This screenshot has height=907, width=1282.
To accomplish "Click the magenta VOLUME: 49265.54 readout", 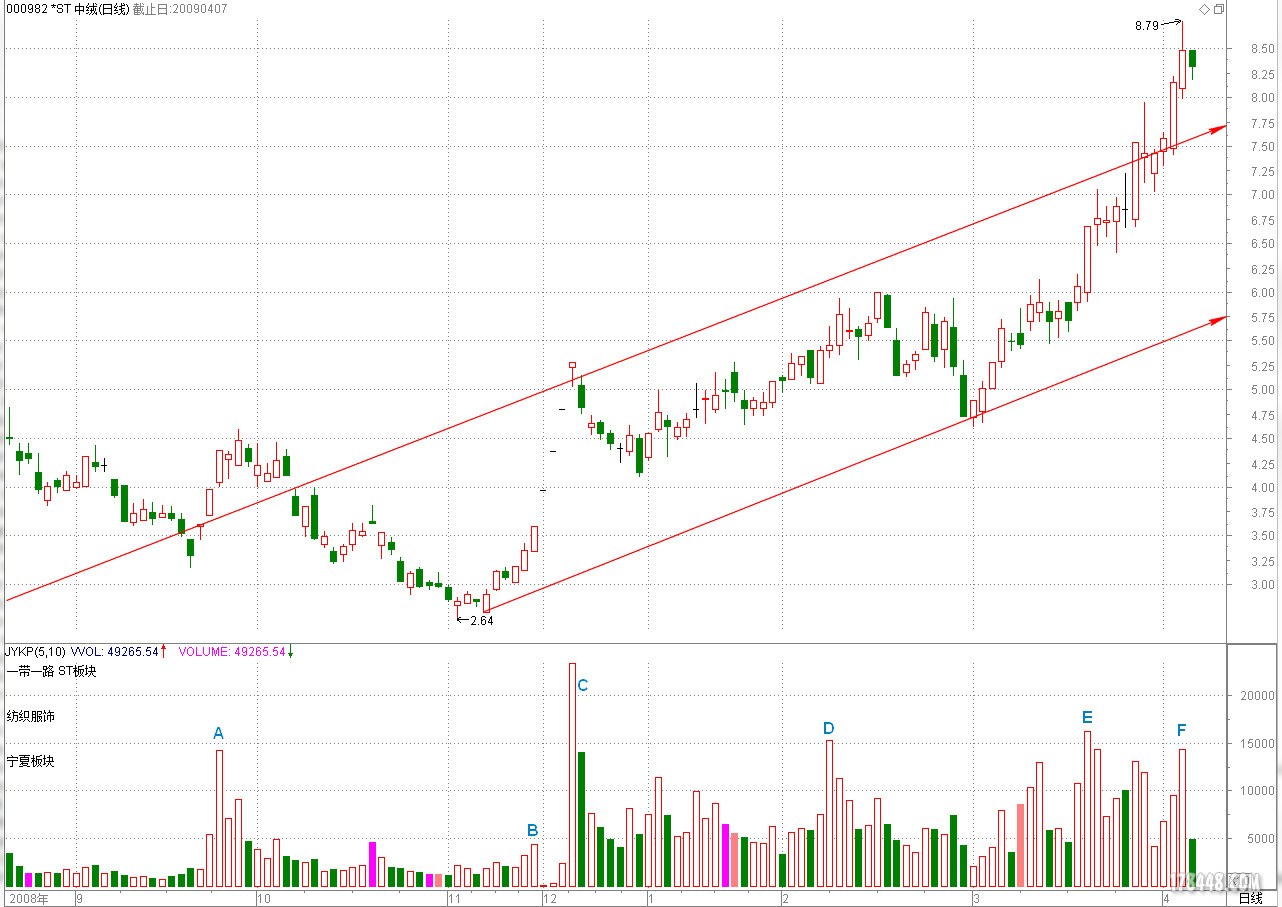I will coord(232,652).
